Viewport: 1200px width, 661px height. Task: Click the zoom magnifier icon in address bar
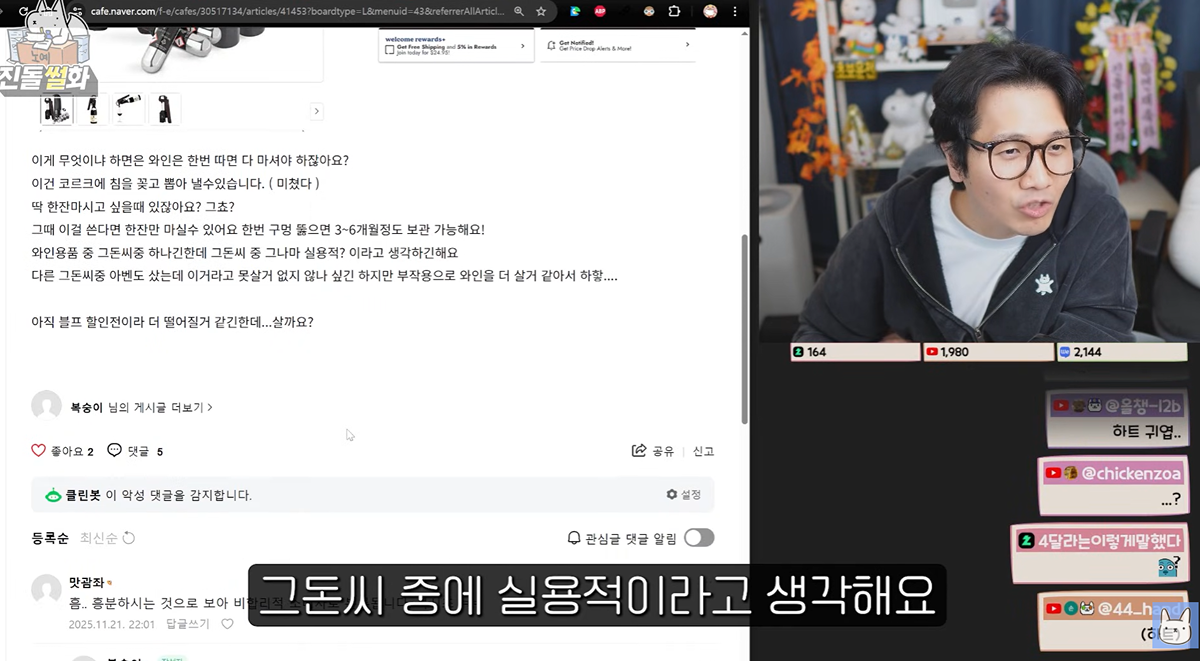518,11
